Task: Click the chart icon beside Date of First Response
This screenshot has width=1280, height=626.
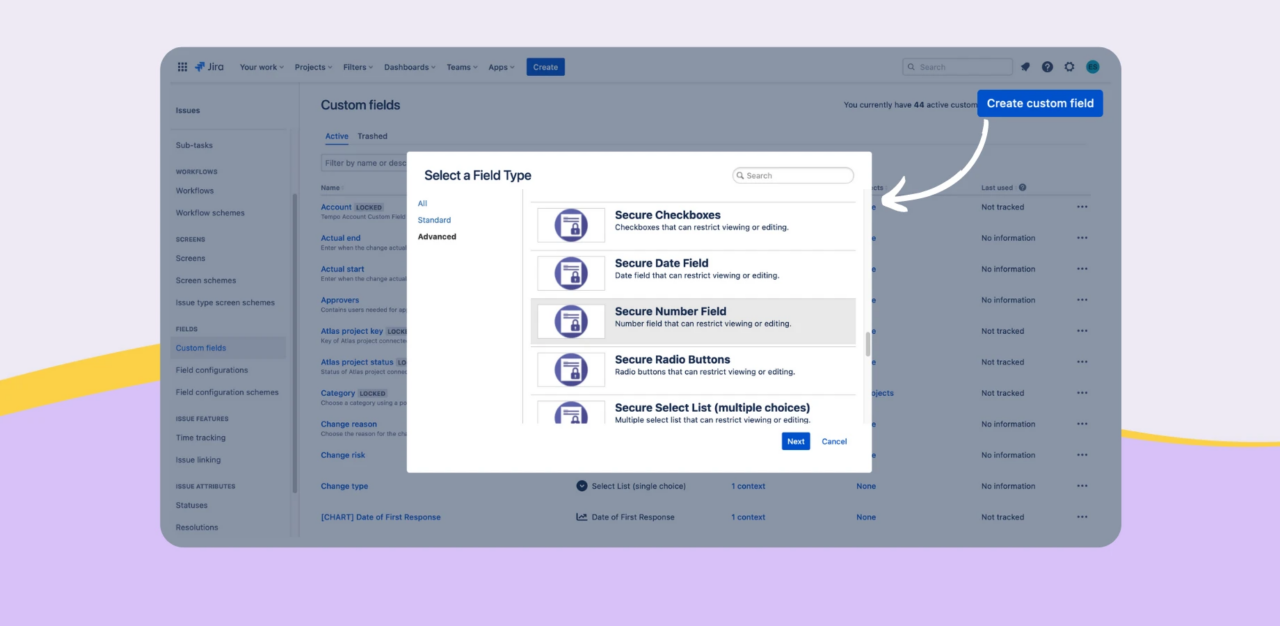Action: (x=581, y=517)
